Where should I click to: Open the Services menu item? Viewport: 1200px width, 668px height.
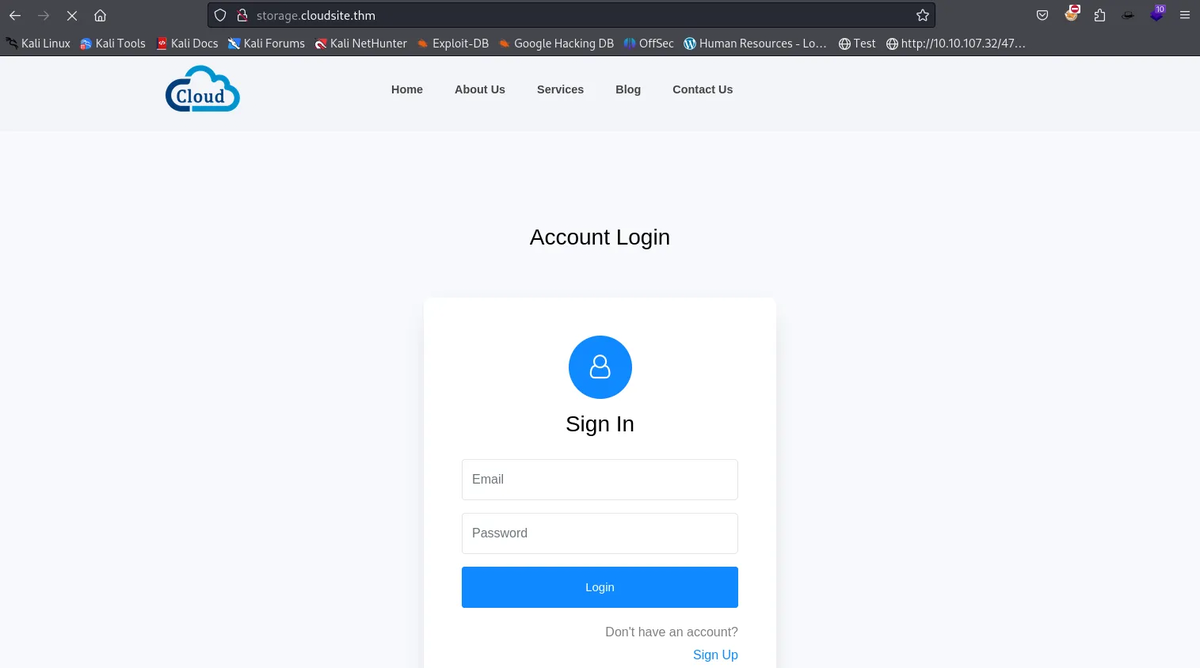point(560,89)
